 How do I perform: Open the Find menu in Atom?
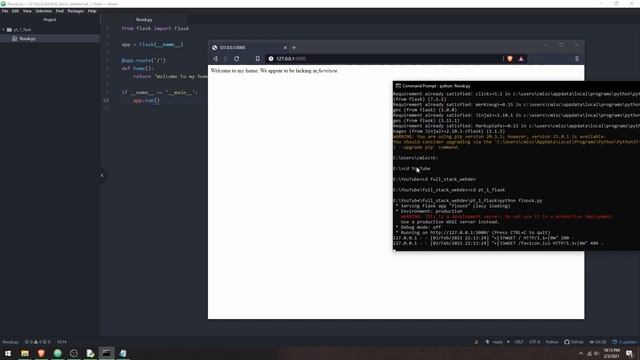click(60, 11)
